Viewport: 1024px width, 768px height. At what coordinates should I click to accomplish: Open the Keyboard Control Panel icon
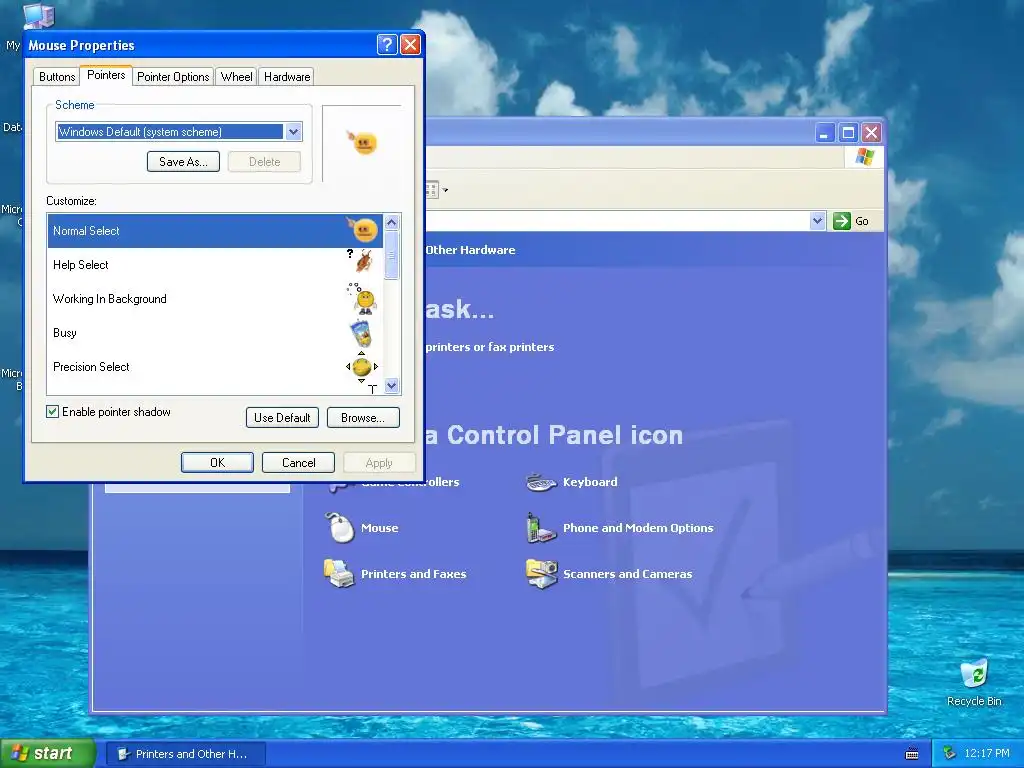[x=541, y=482]
